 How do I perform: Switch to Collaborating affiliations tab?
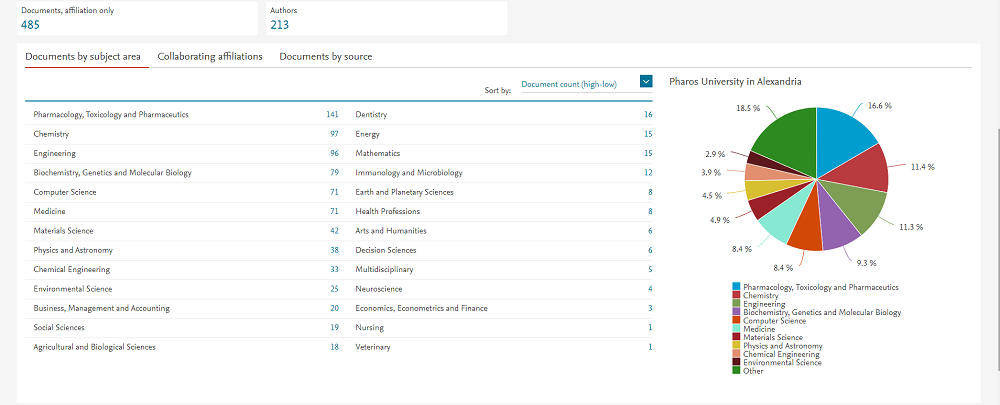(x=210, y=57)
